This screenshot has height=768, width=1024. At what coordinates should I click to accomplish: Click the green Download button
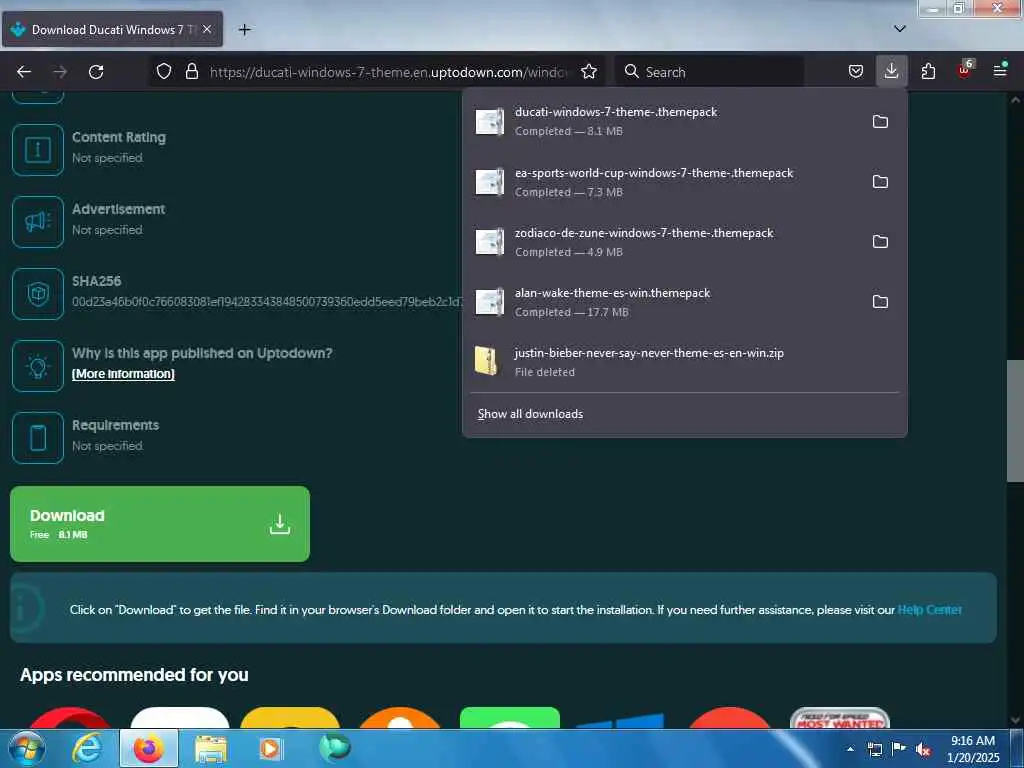[x=160, y=524]
